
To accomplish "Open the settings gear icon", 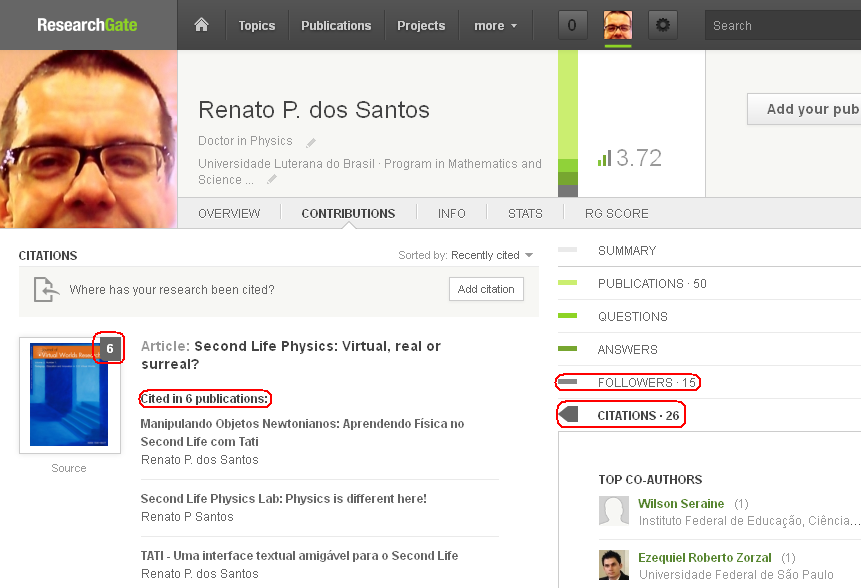I will [x=663, y=25].
